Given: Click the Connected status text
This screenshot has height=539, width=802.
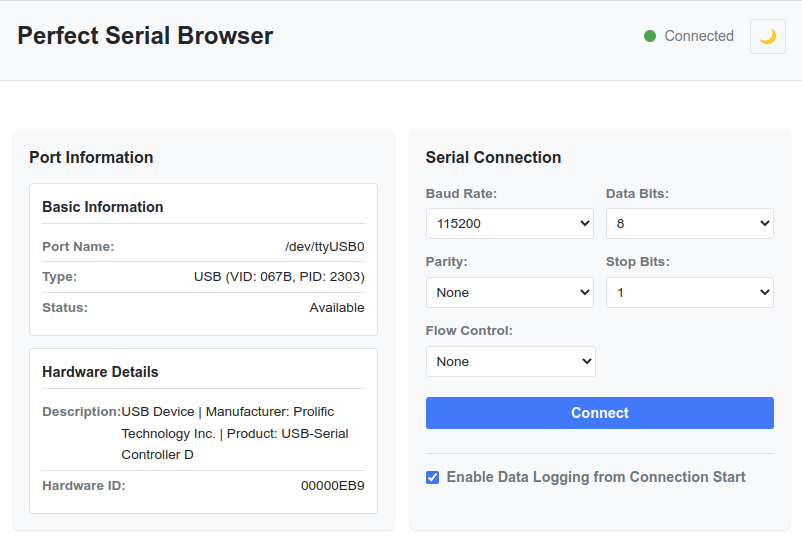Looking at the screenshot, I should coord(699,36).
